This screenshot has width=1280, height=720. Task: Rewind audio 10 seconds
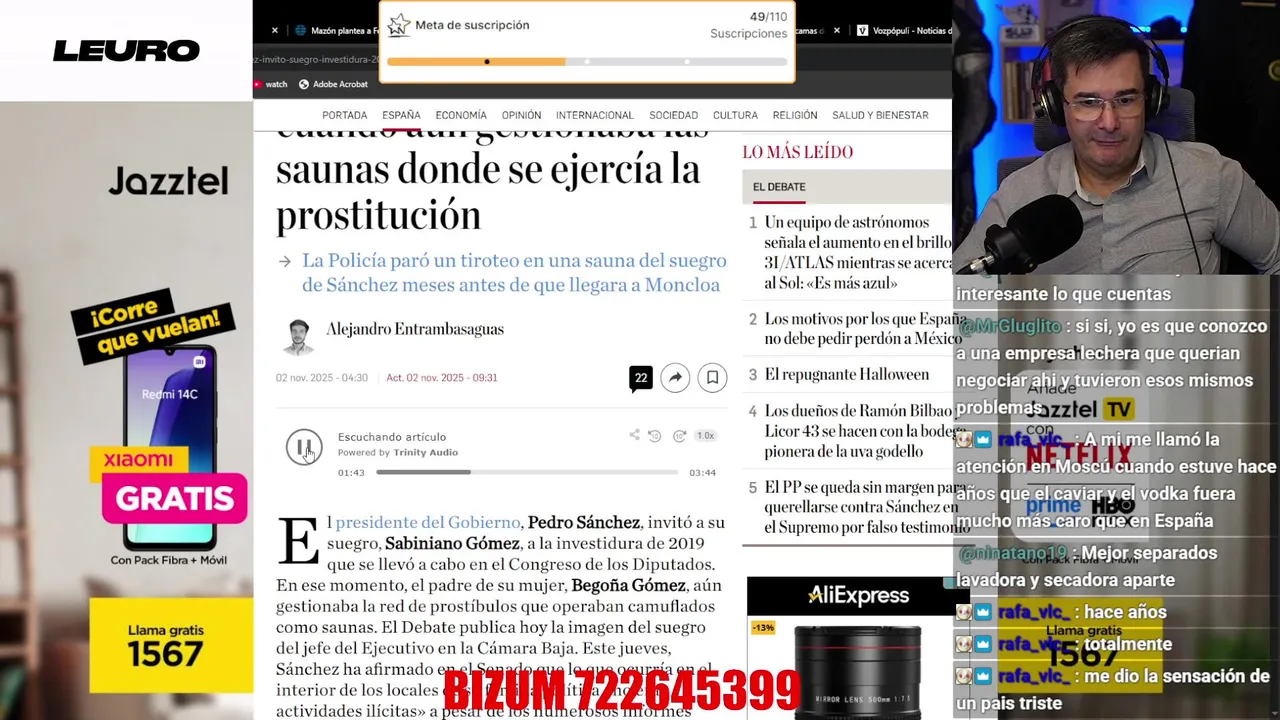point(655,436)
